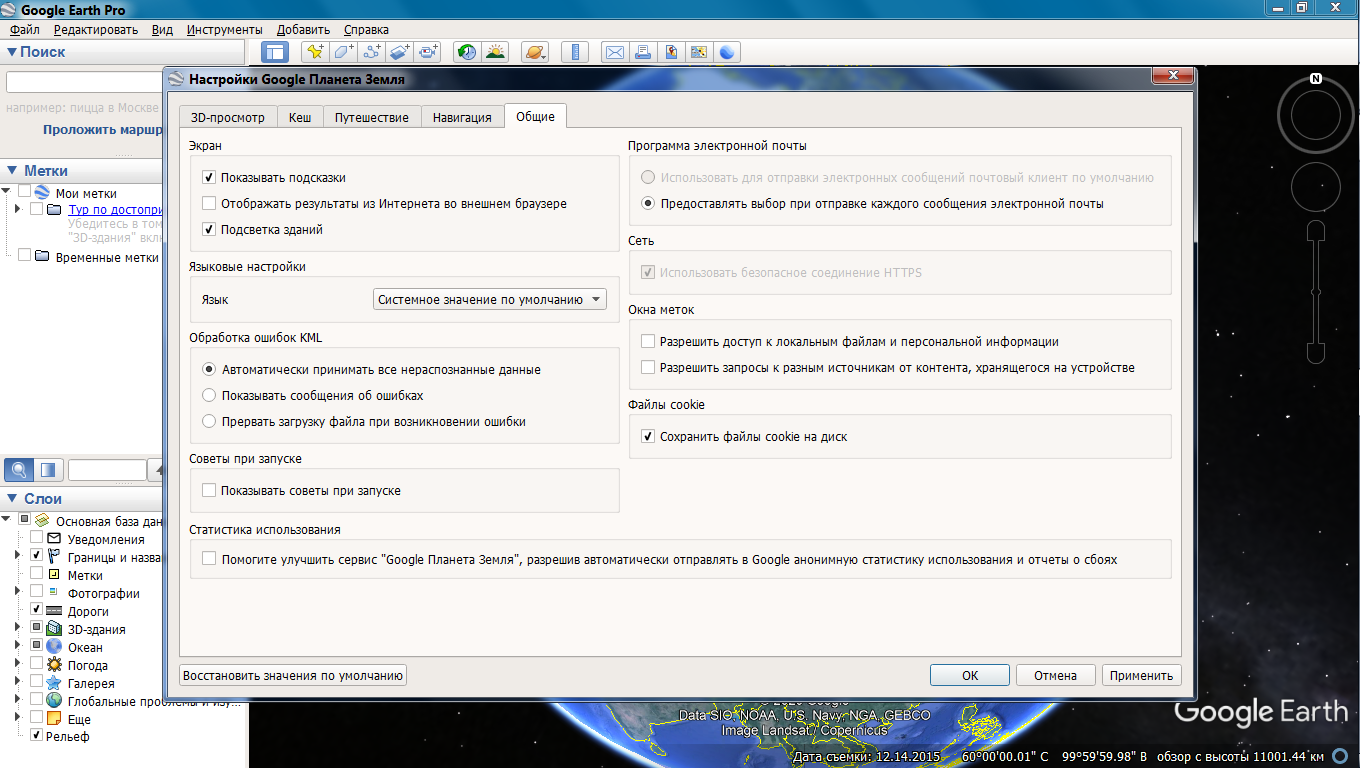The height and width of the screenshot is (768, 1360).
Task: Uncheck Подсветка зданий checkbox
Action: pyautogui.click(x=209, y=229)
